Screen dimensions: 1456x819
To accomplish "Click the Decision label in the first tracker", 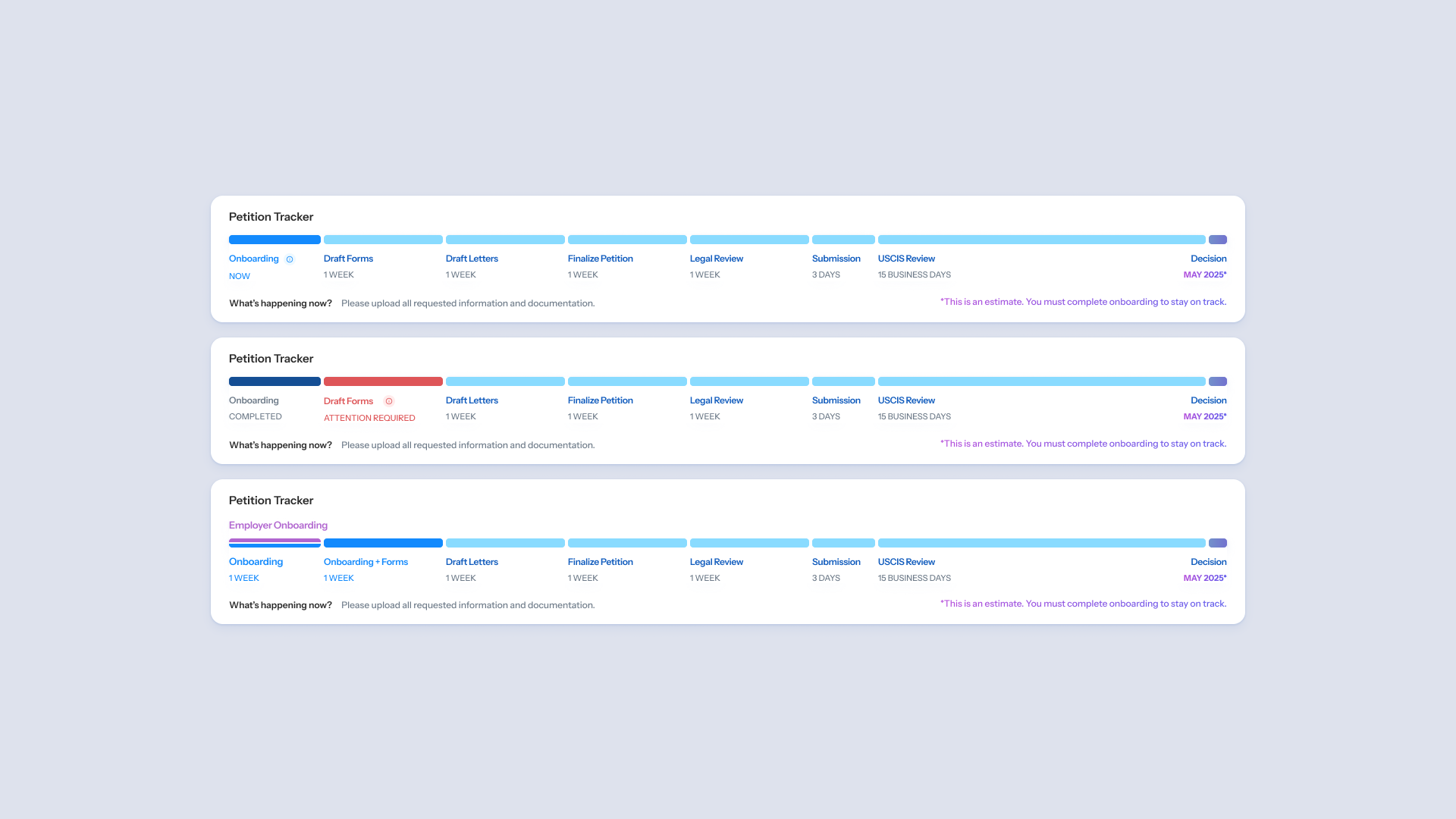I will [1208, 259].
